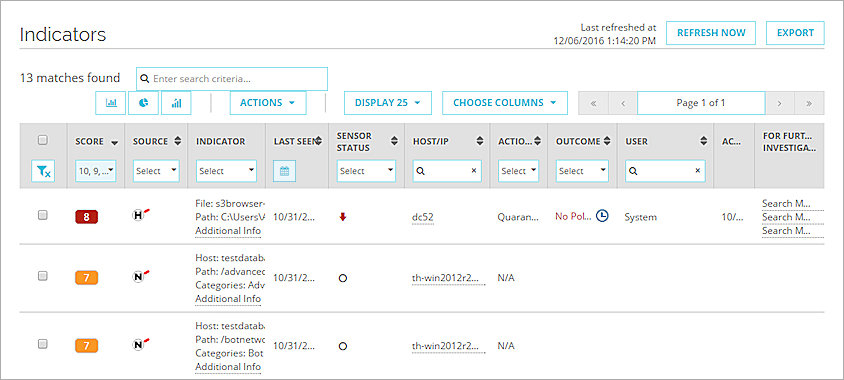The width and height of the screenshot is (844, 380).
Task: Open the Source filter Select dropdown
Action: click(157, 171)
